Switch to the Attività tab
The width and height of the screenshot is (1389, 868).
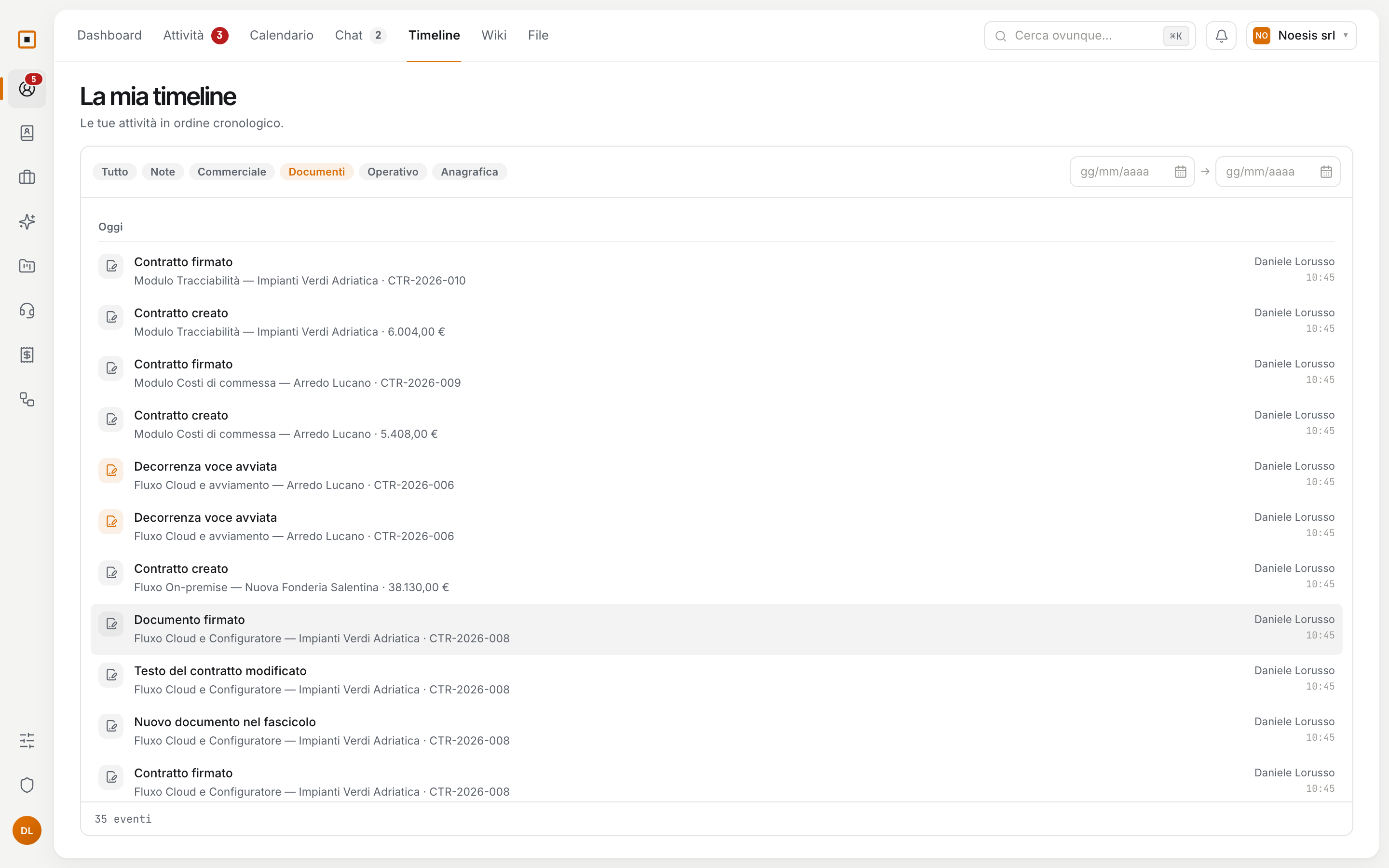pos(195,36)
